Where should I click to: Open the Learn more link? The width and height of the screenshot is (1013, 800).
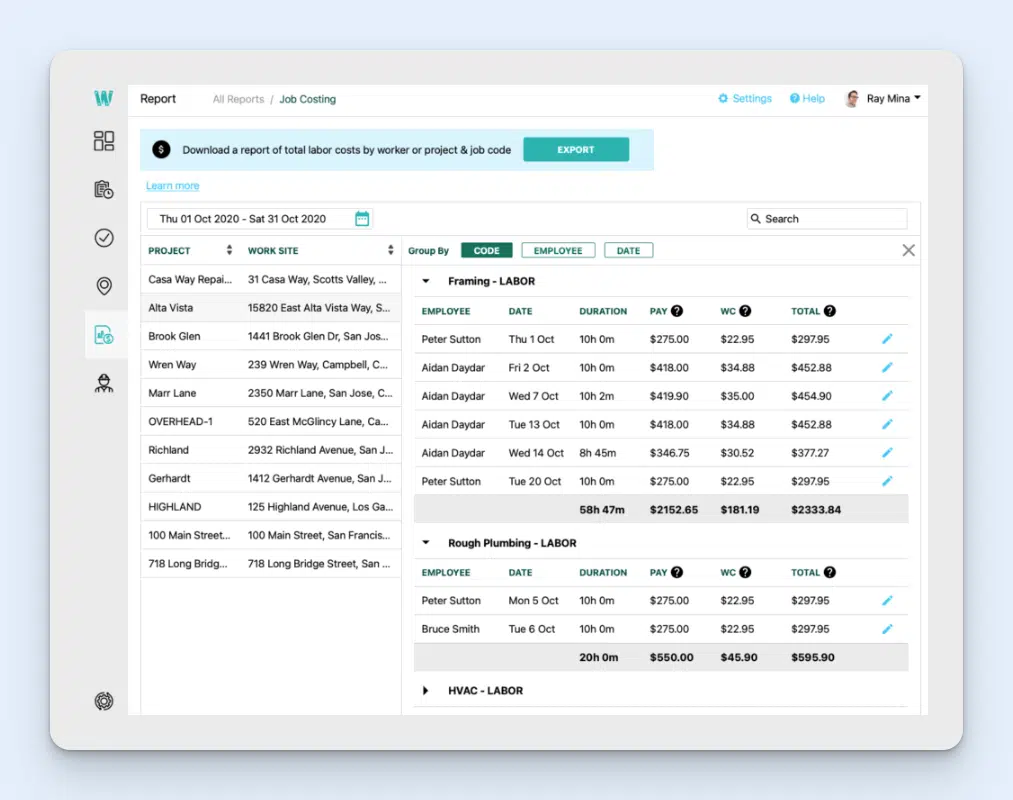click(x=172, y=185)
